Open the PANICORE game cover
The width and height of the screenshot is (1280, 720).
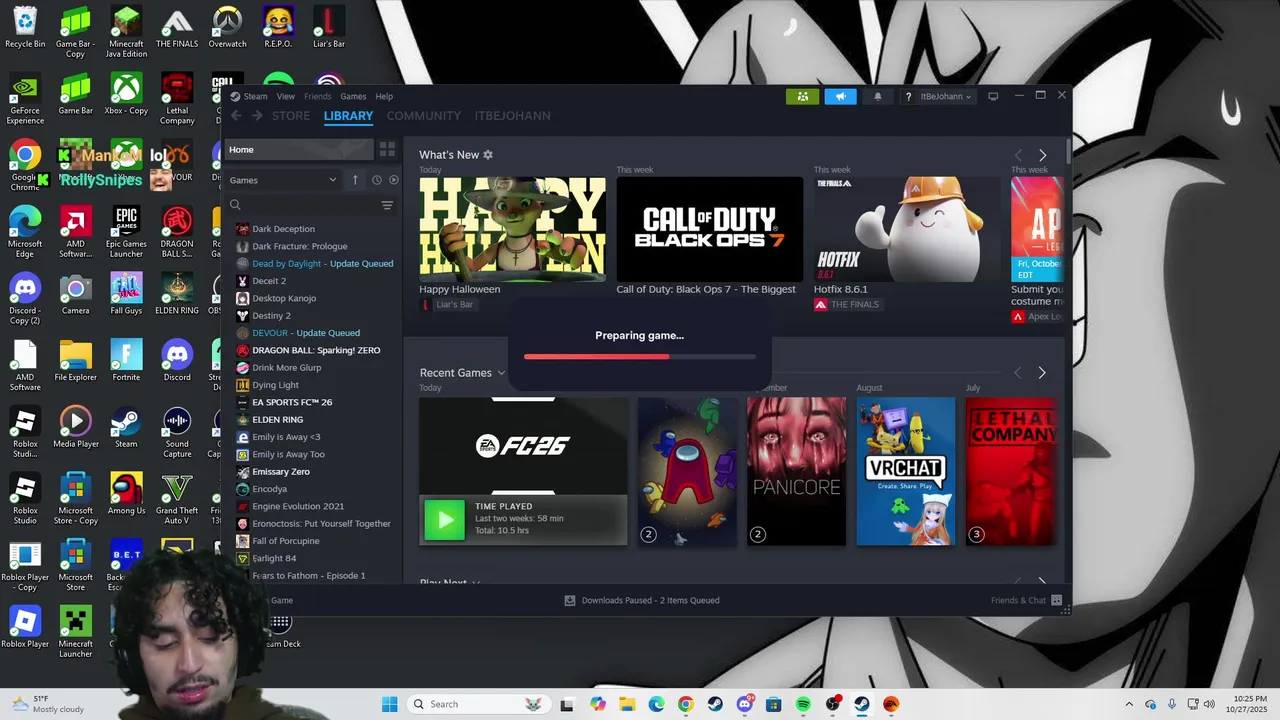[x=796, y=471]
